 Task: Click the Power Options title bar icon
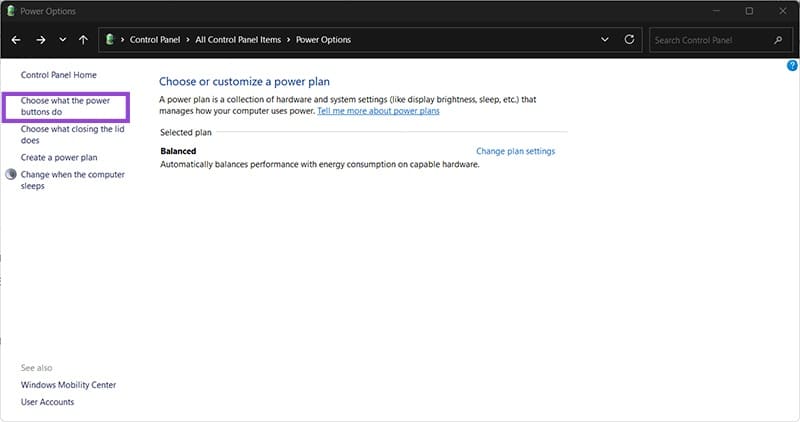(11, 11)
